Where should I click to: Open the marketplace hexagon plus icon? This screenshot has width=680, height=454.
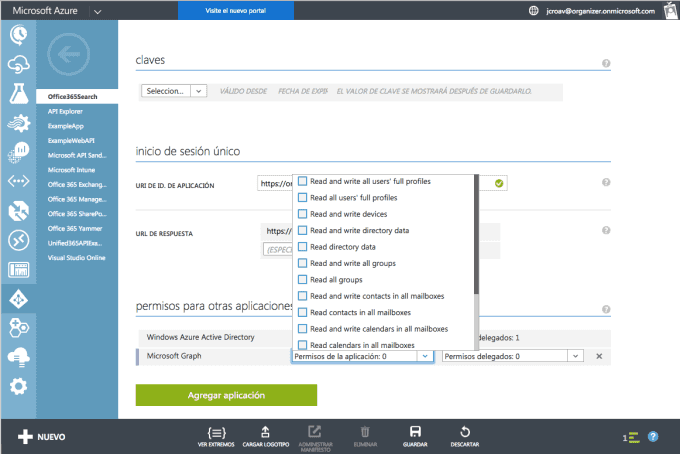coord(18,328)
